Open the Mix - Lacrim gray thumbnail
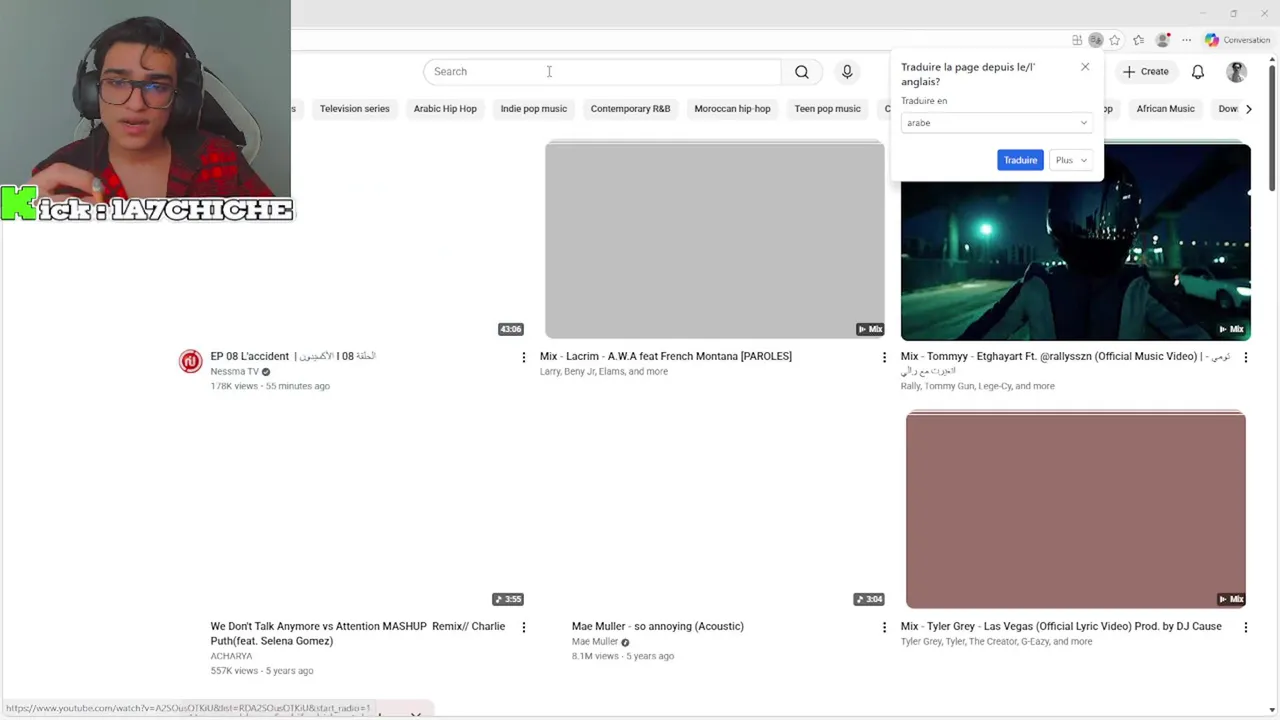1280x720 pixels. tap(715, 240)
